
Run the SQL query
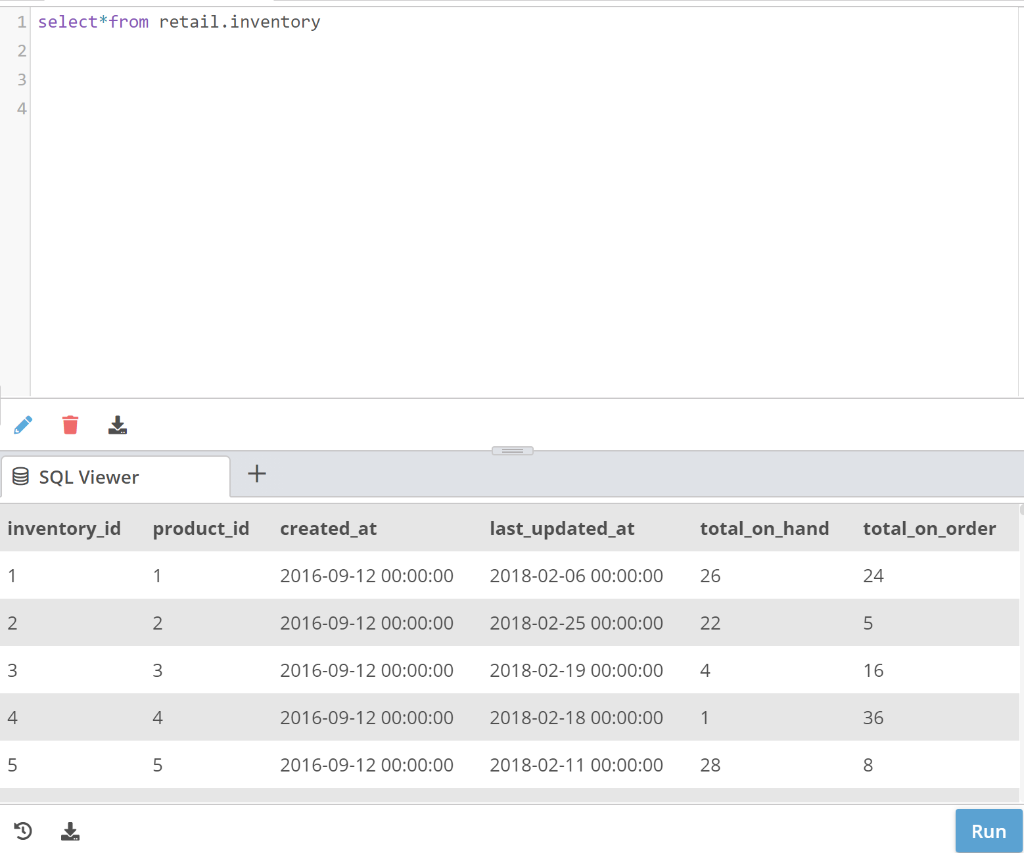[988, 831]
